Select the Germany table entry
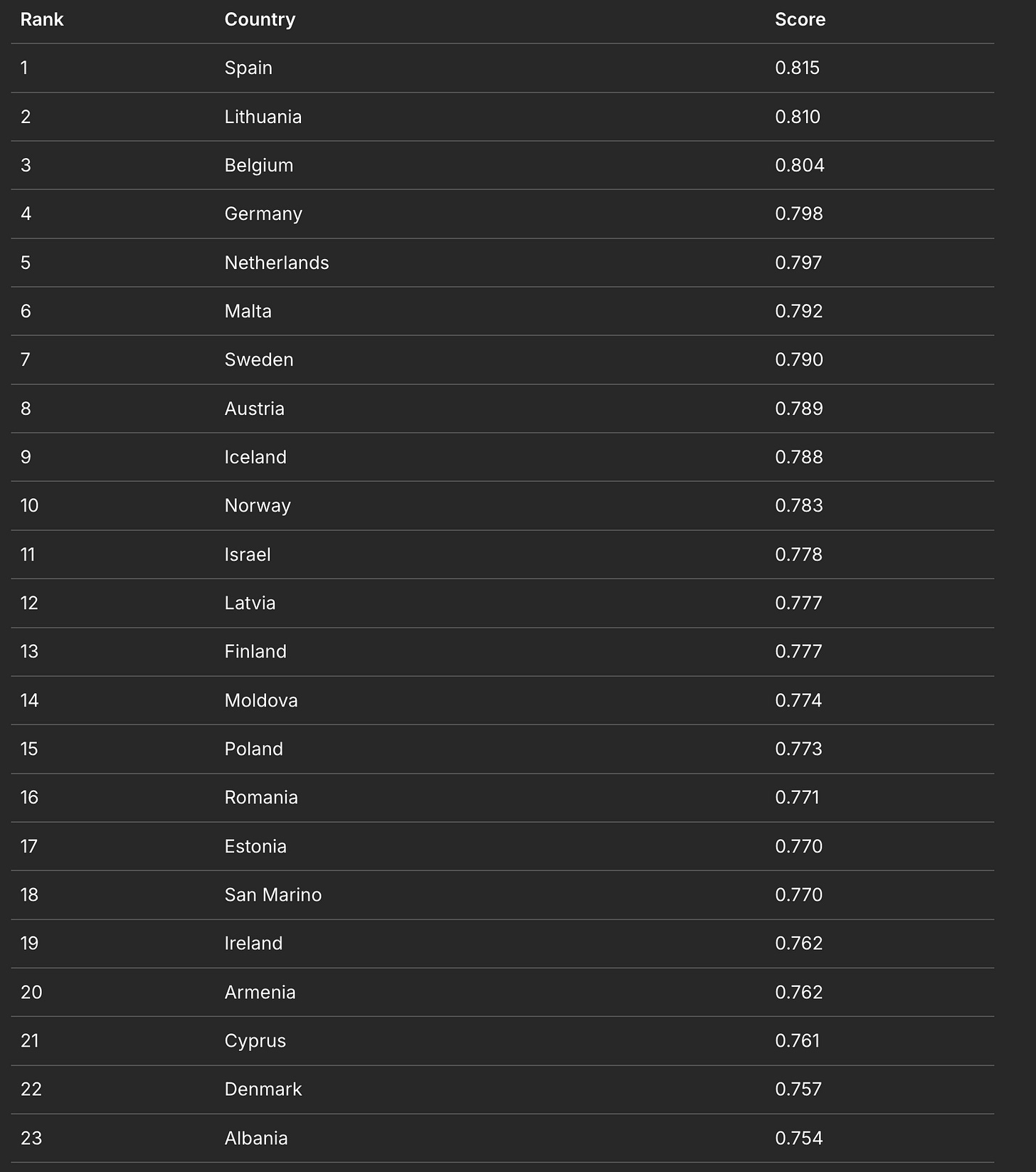Viewport: 1036px width, 1172px height. point(263,213)
